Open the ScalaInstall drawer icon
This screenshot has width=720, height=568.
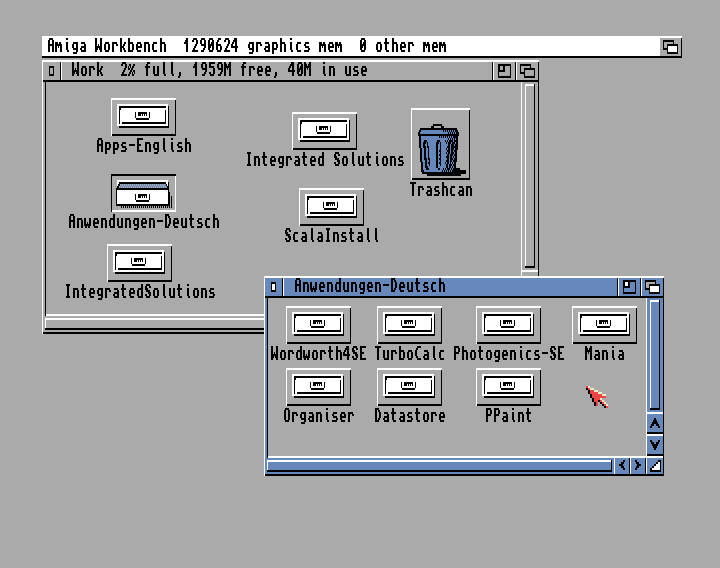tap(331, 207)
